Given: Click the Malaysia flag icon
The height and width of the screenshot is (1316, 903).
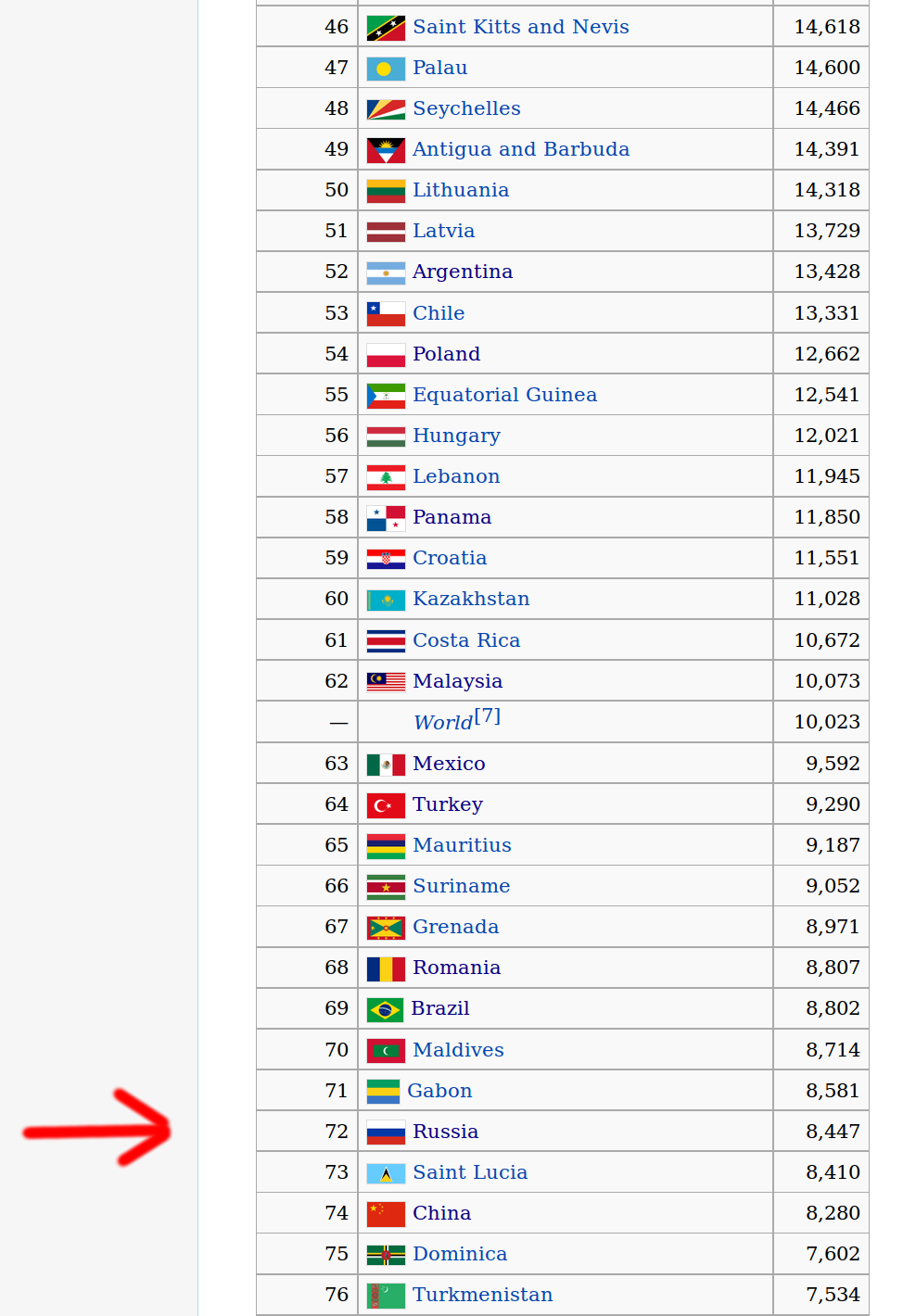Looking at the screenshot, I should pyautogui.click(x=386, y=683).
